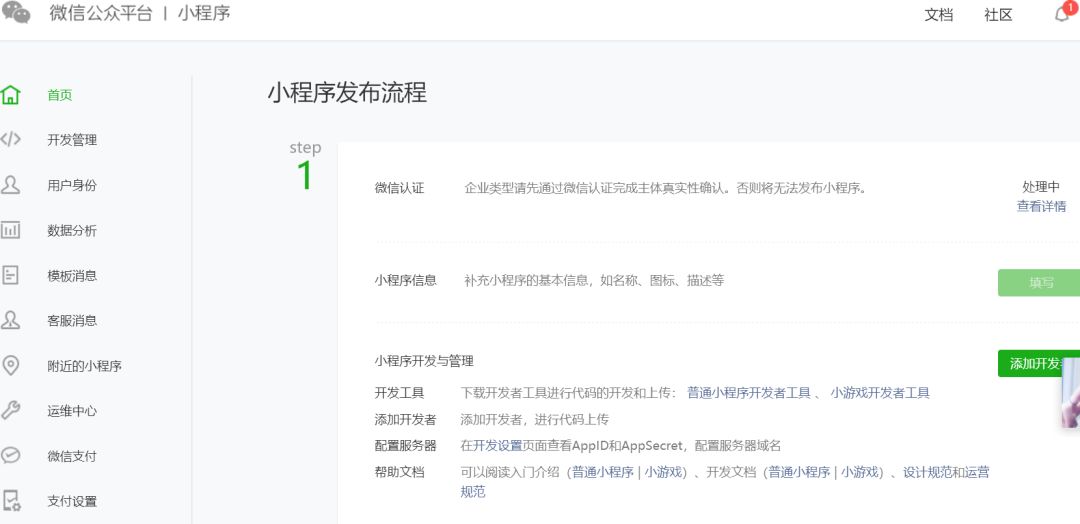Open 小游戏开发者工具 download link
Screen dimensions: 1080x524
click(880, 393)
